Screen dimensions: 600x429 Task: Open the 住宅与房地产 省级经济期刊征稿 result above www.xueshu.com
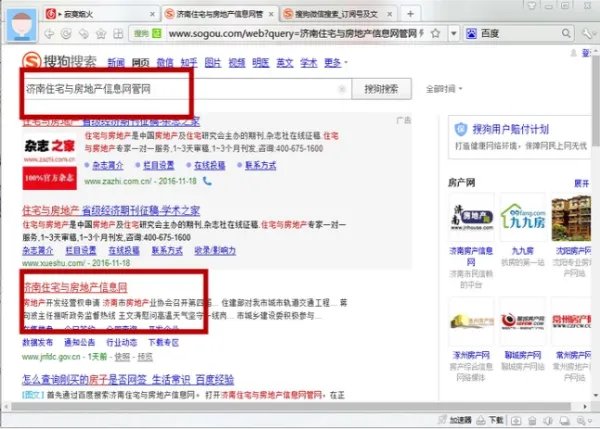(x=111, y=210)
